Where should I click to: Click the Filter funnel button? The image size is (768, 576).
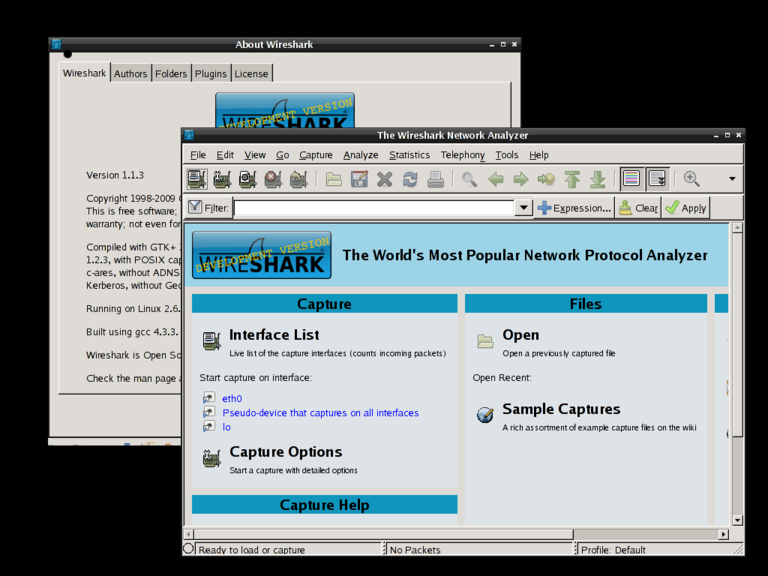click(208, 208)
